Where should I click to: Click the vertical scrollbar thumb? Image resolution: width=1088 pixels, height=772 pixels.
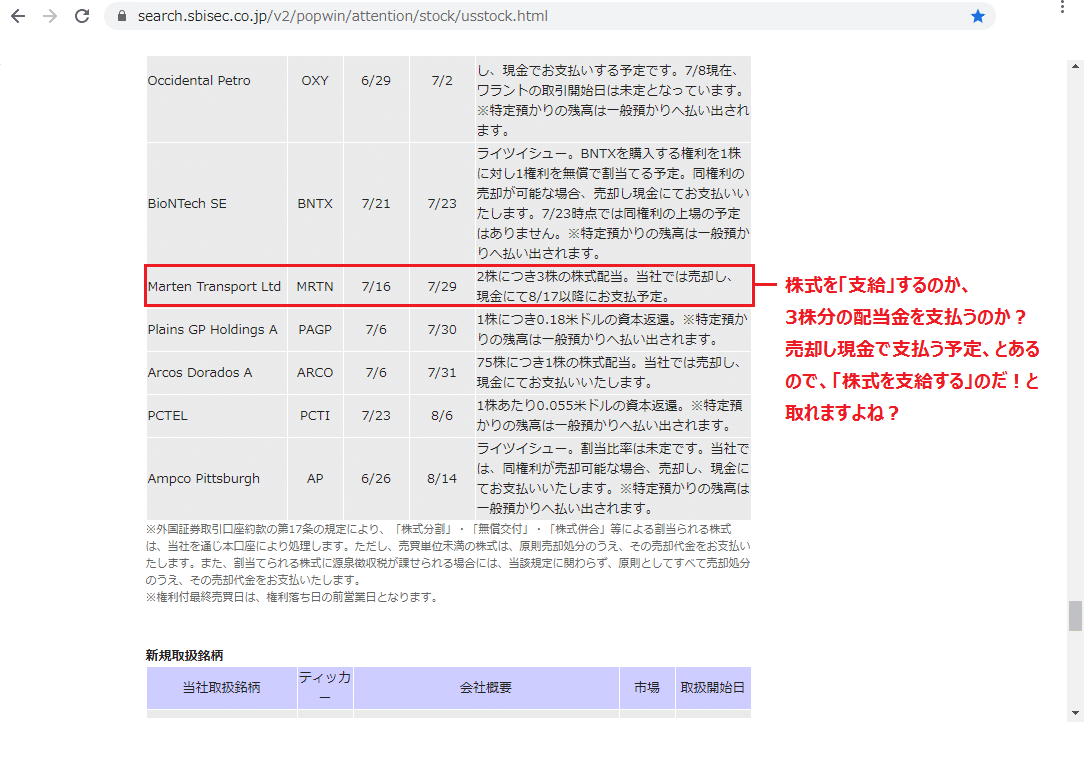1076,615
